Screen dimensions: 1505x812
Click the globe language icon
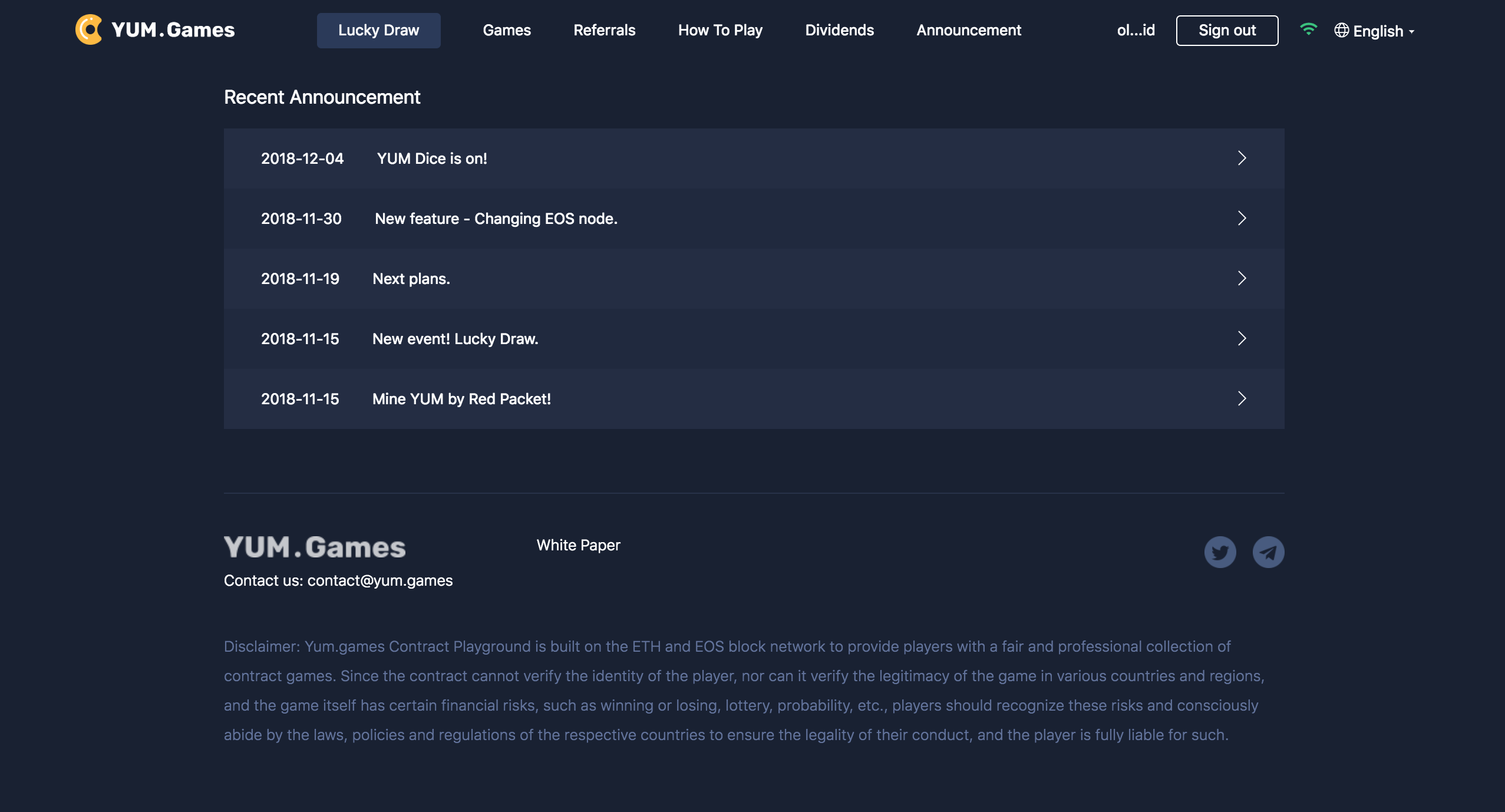point(1341,31)
